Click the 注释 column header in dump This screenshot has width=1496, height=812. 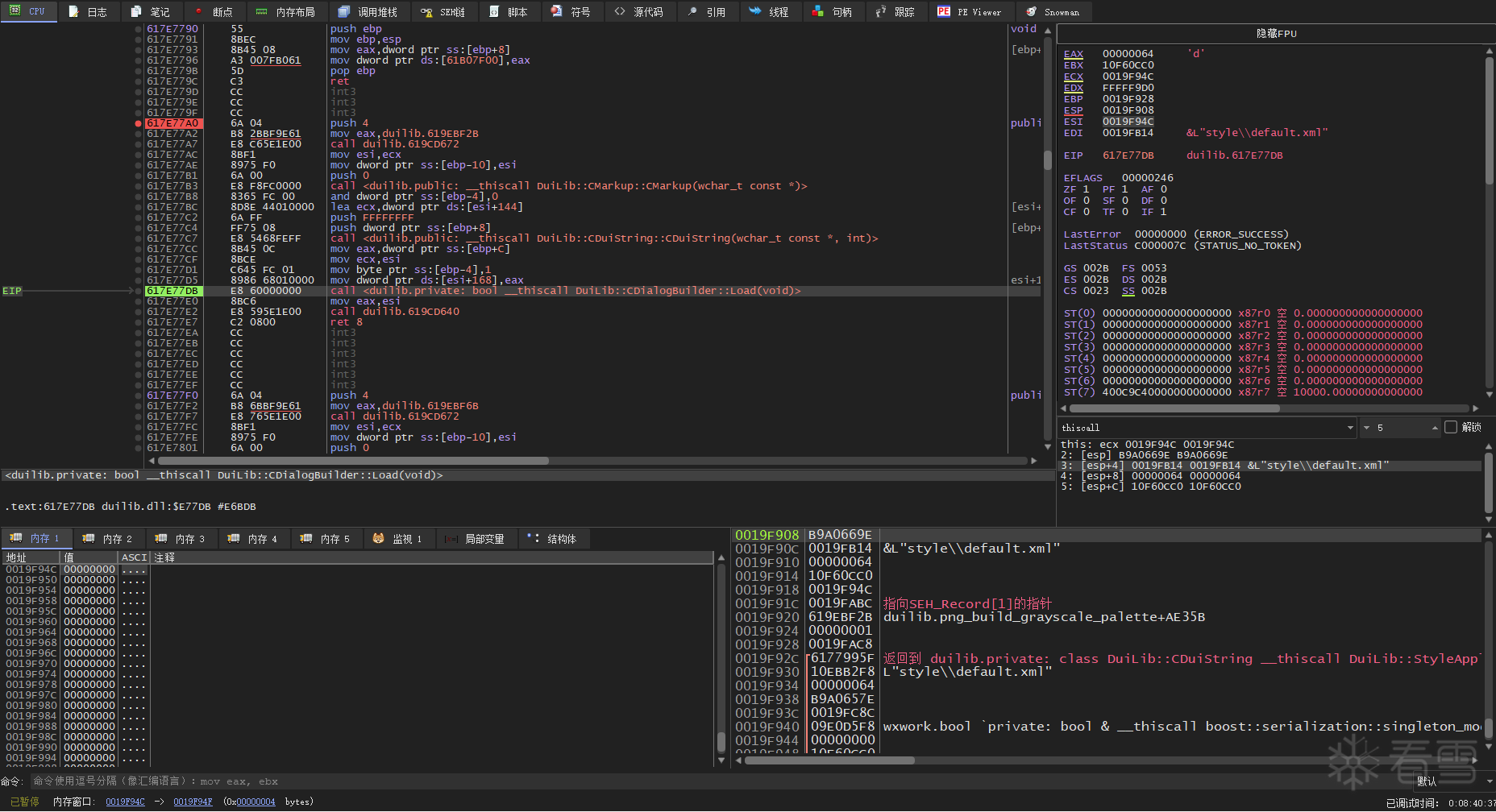tap(432, 557)
